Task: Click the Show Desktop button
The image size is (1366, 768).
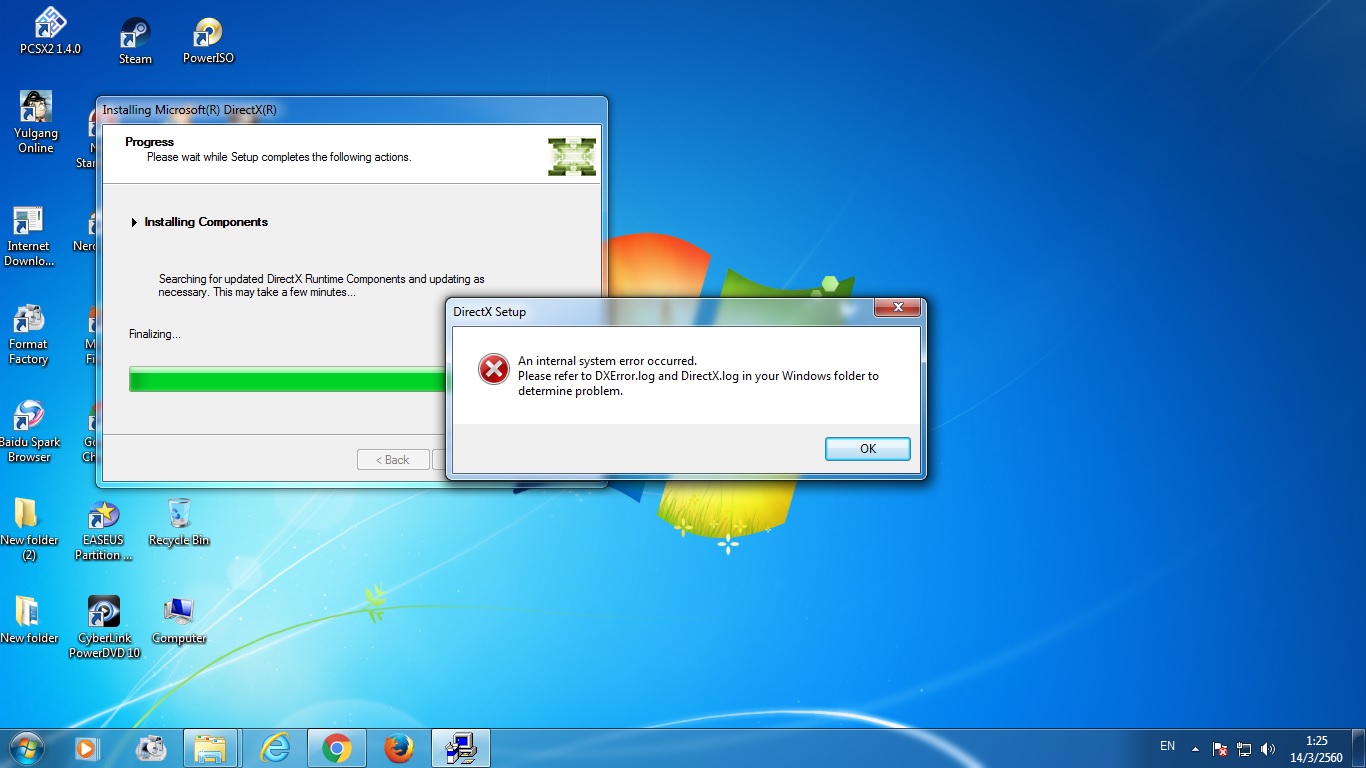Action: click(x=1358, y=748)
